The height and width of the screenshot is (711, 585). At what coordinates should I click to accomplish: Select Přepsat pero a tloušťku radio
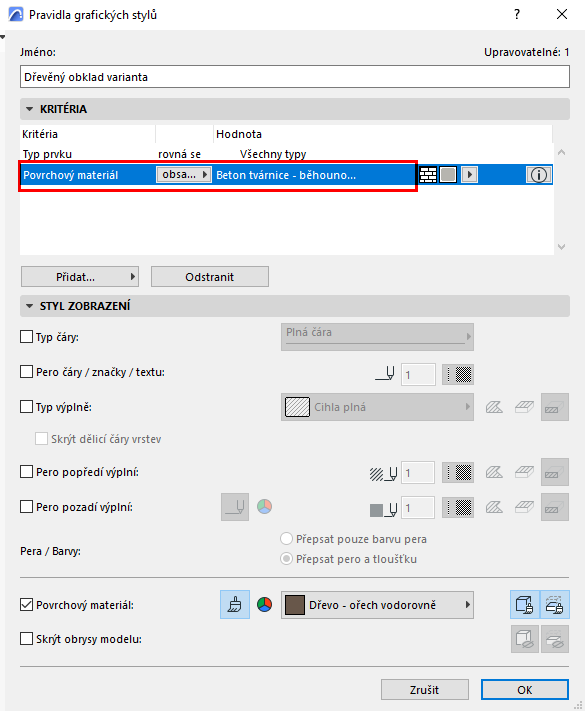(x=286, y=559)
